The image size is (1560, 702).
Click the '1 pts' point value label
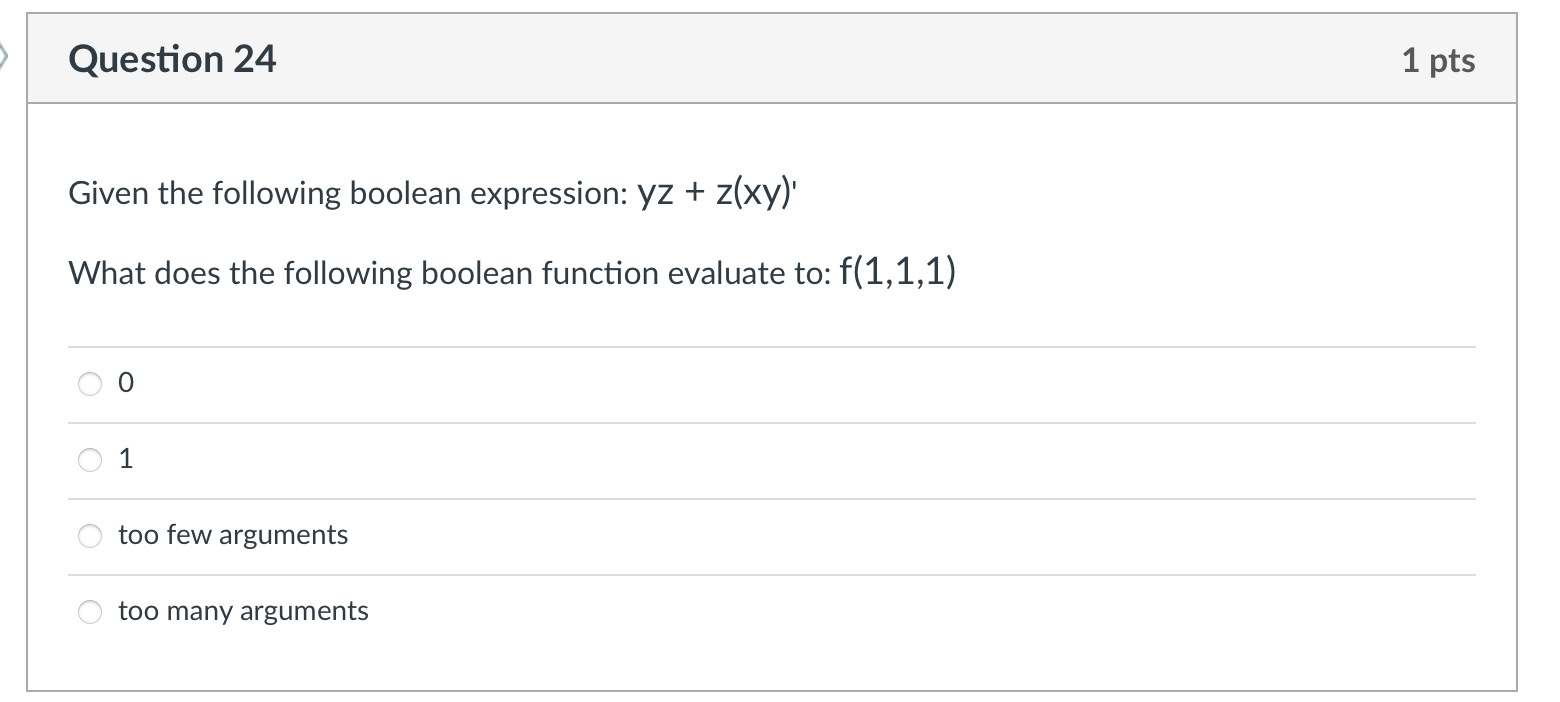click(x=1438, y=61)
